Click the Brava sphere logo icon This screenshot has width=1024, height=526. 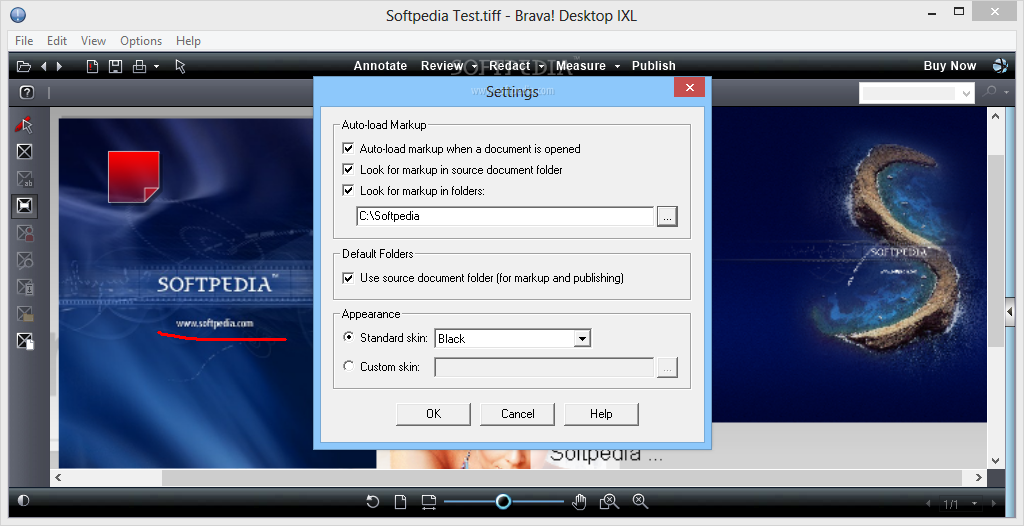coord(1000,65)
